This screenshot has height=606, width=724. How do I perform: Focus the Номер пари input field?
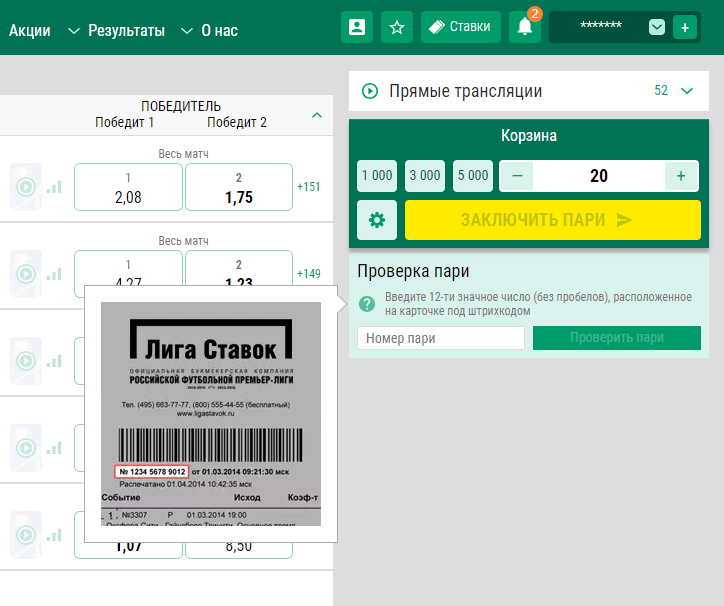click(441, 338)
